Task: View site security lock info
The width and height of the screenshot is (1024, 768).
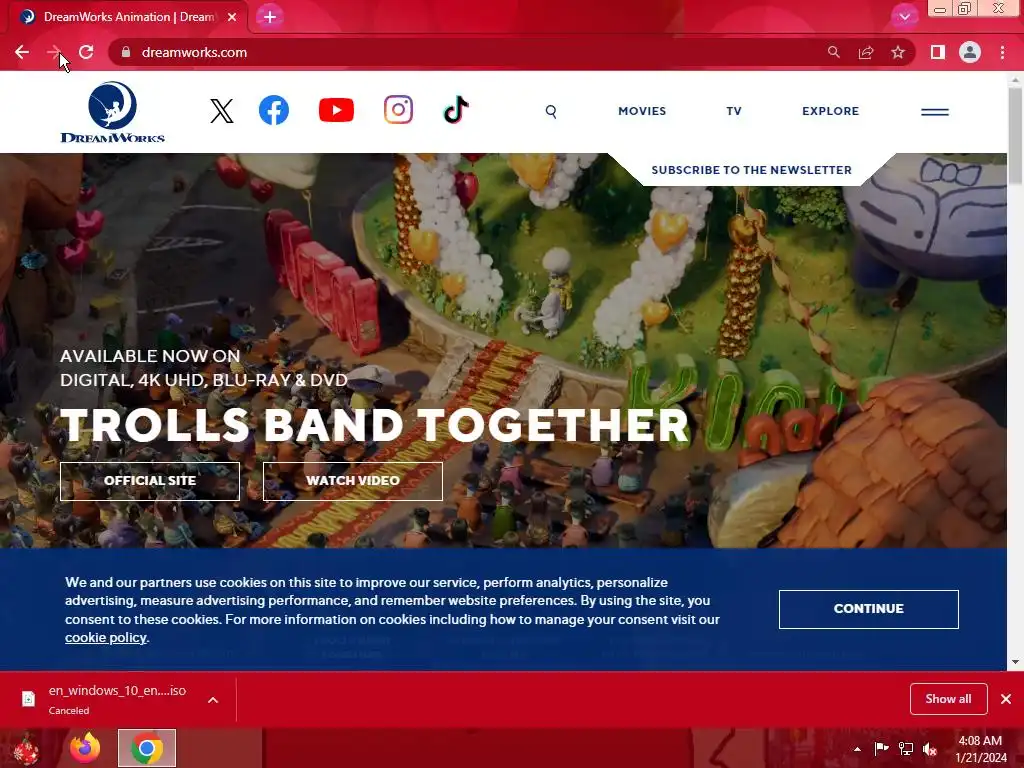Action: click(126, 52)
